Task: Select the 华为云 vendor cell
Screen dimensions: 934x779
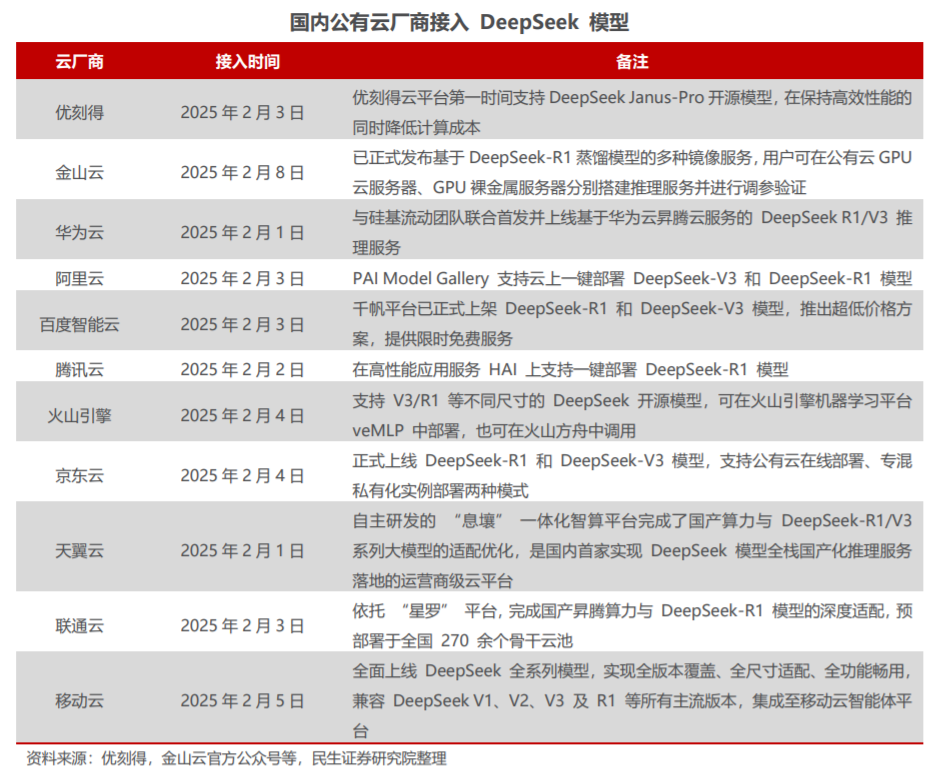Action: click(x=80, y=233)
